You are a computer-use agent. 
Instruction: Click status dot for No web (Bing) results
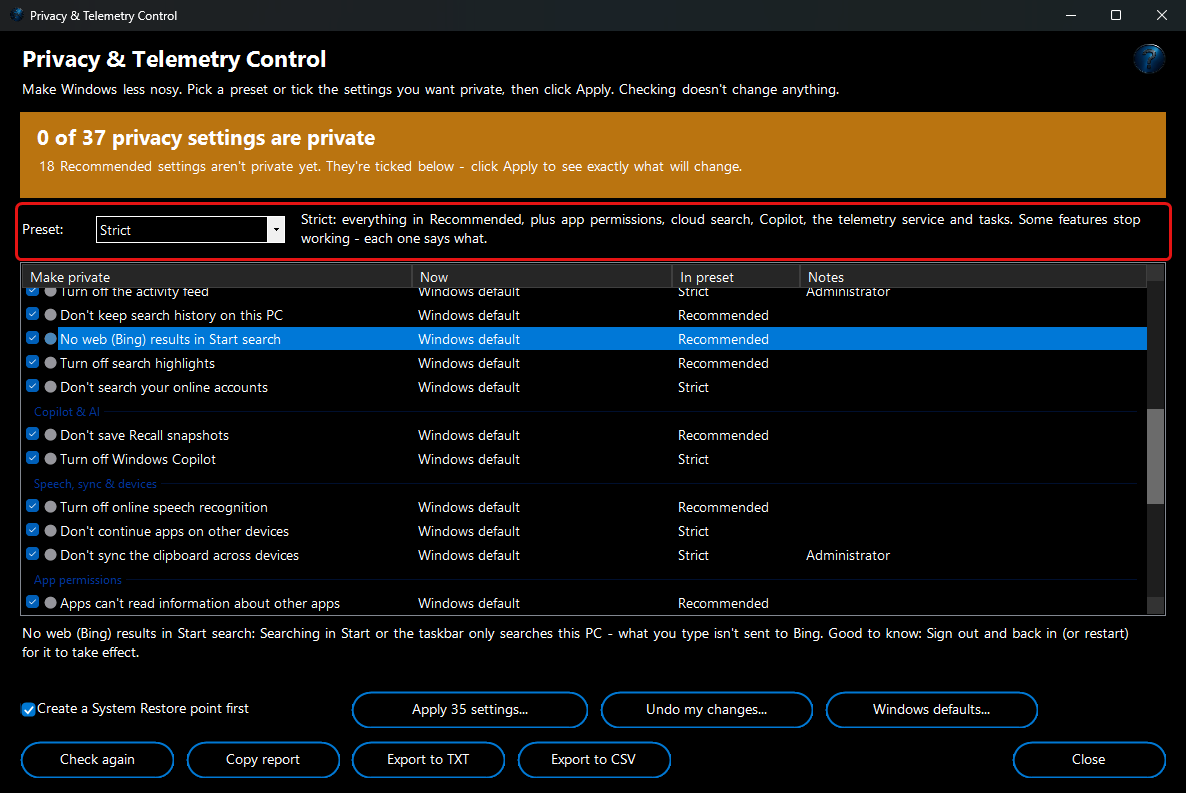51,339
